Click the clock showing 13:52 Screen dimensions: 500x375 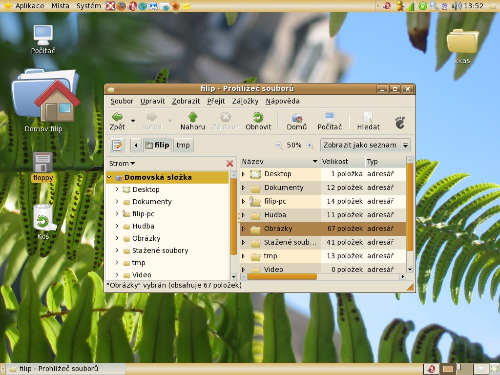[x=473, y=6]
